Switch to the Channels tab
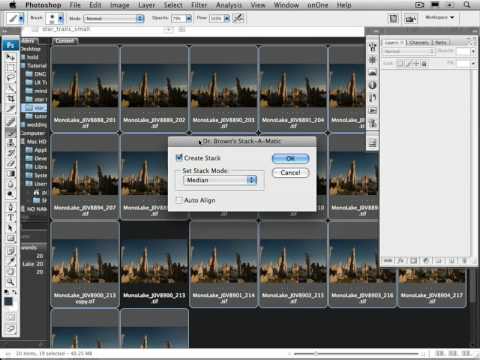Screen dimensions: 480x360 pyautogui.click(x=419, y=42)
